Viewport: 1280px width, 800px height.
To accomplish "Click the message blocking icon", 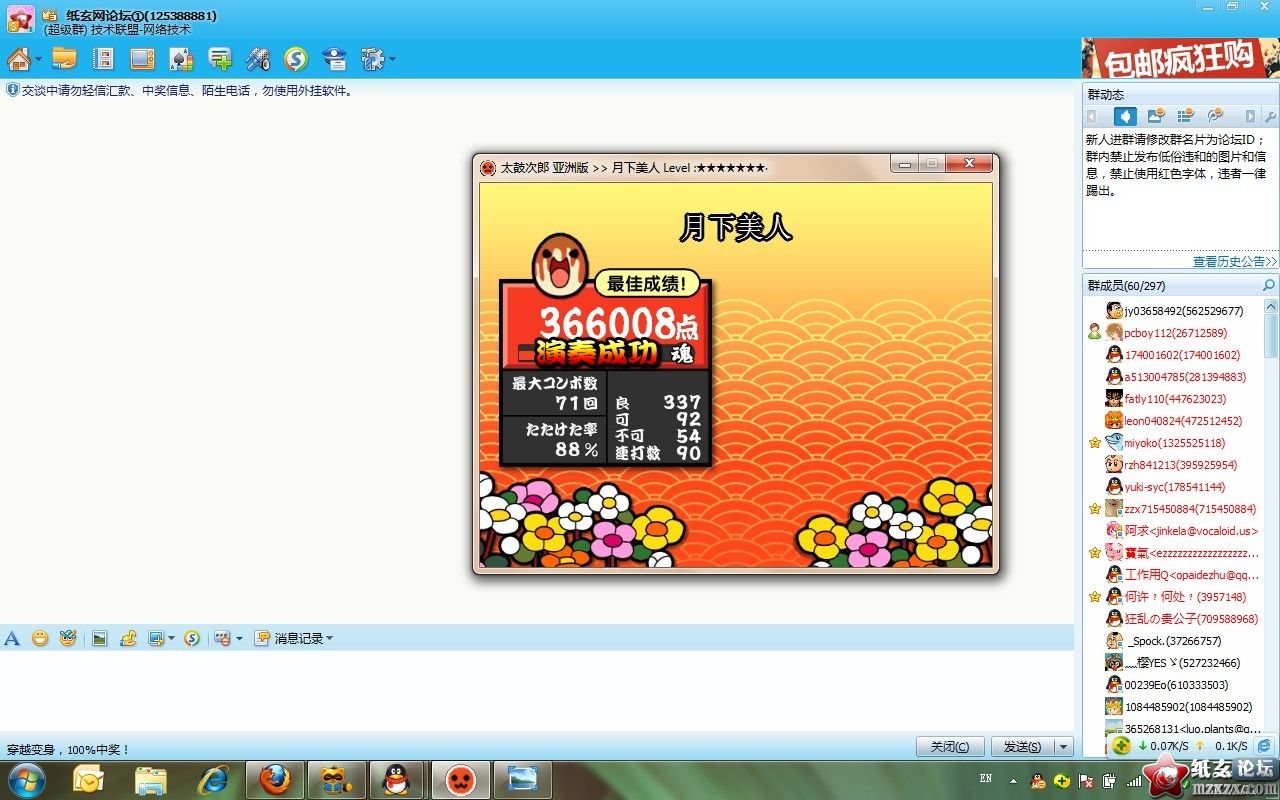I will [222, 638].
